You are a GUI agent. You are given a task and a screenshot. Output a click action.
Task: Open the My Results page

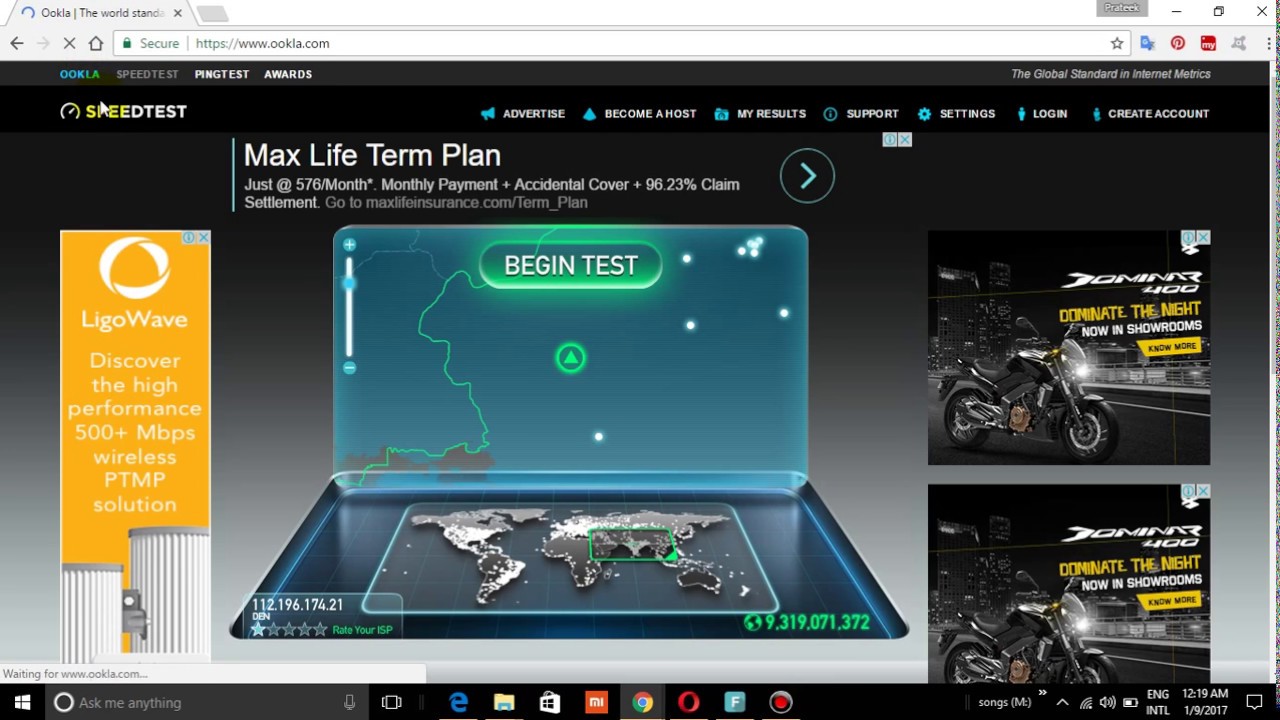pyautogui.click(x=771, y=114)
